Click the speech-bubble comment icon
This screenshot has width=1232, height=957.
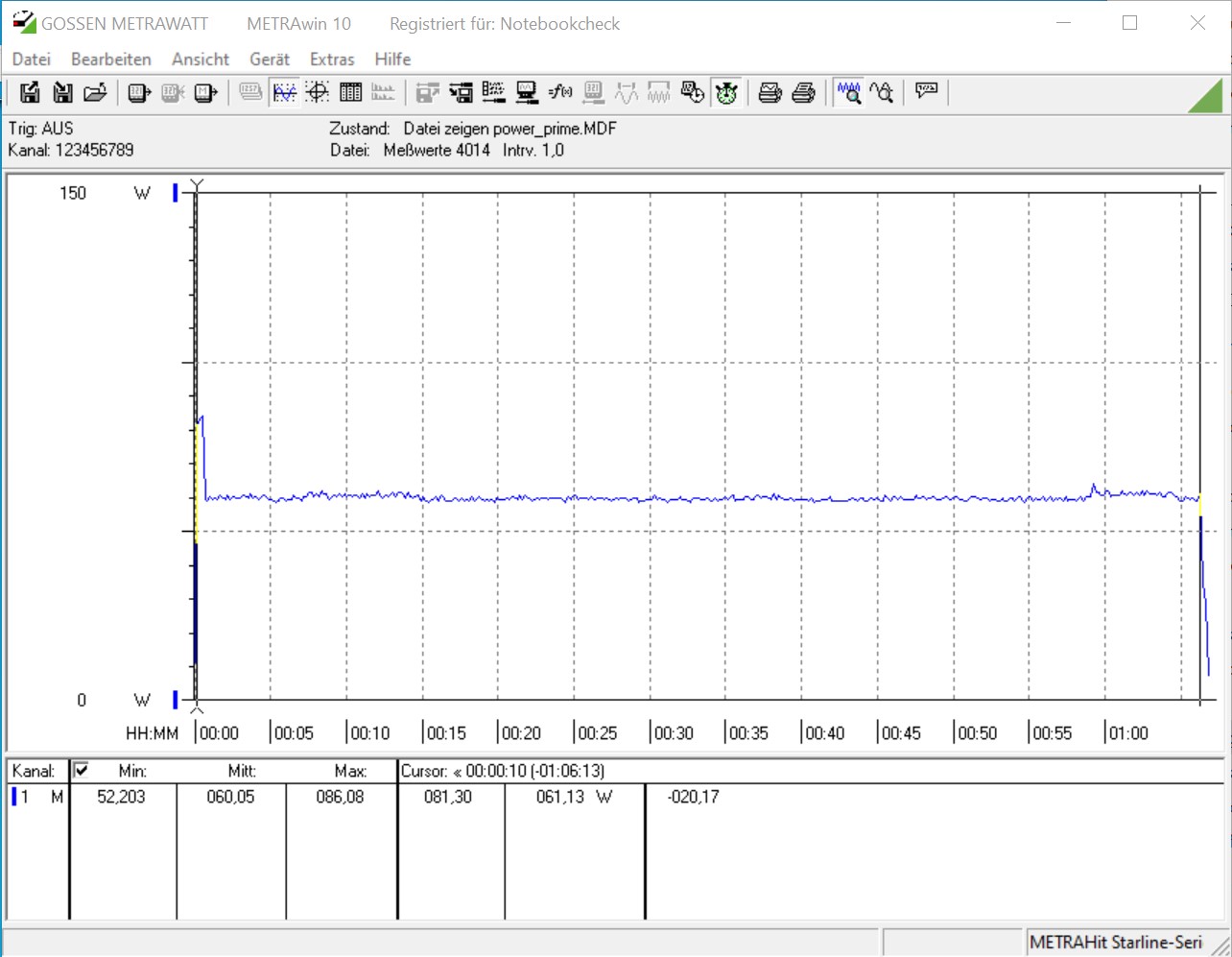tap(927, 92)
